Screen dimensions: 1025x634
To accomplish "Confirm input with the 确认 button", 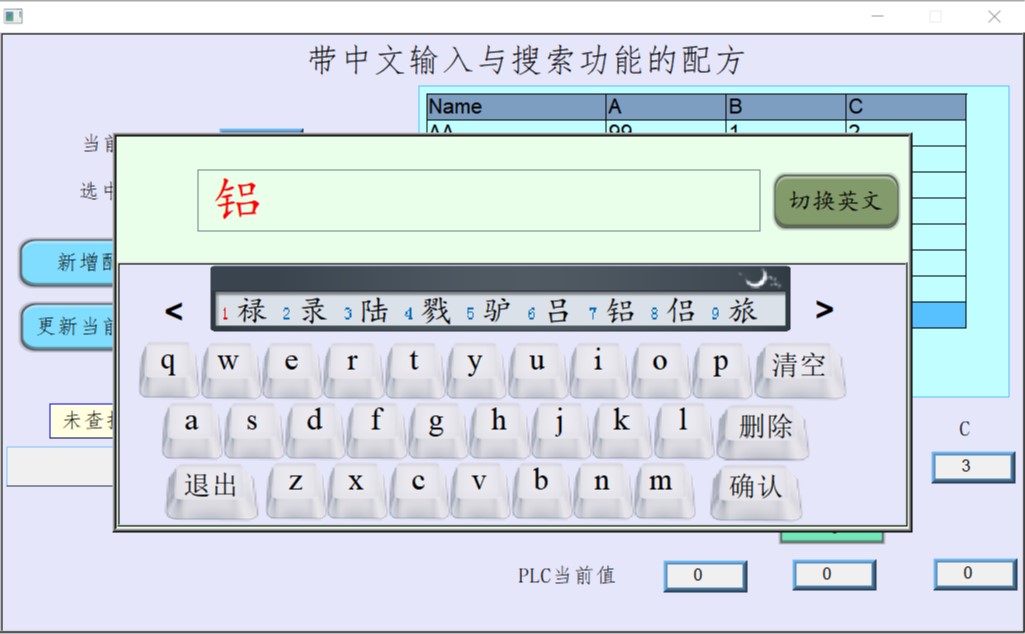I will [756, 487].
